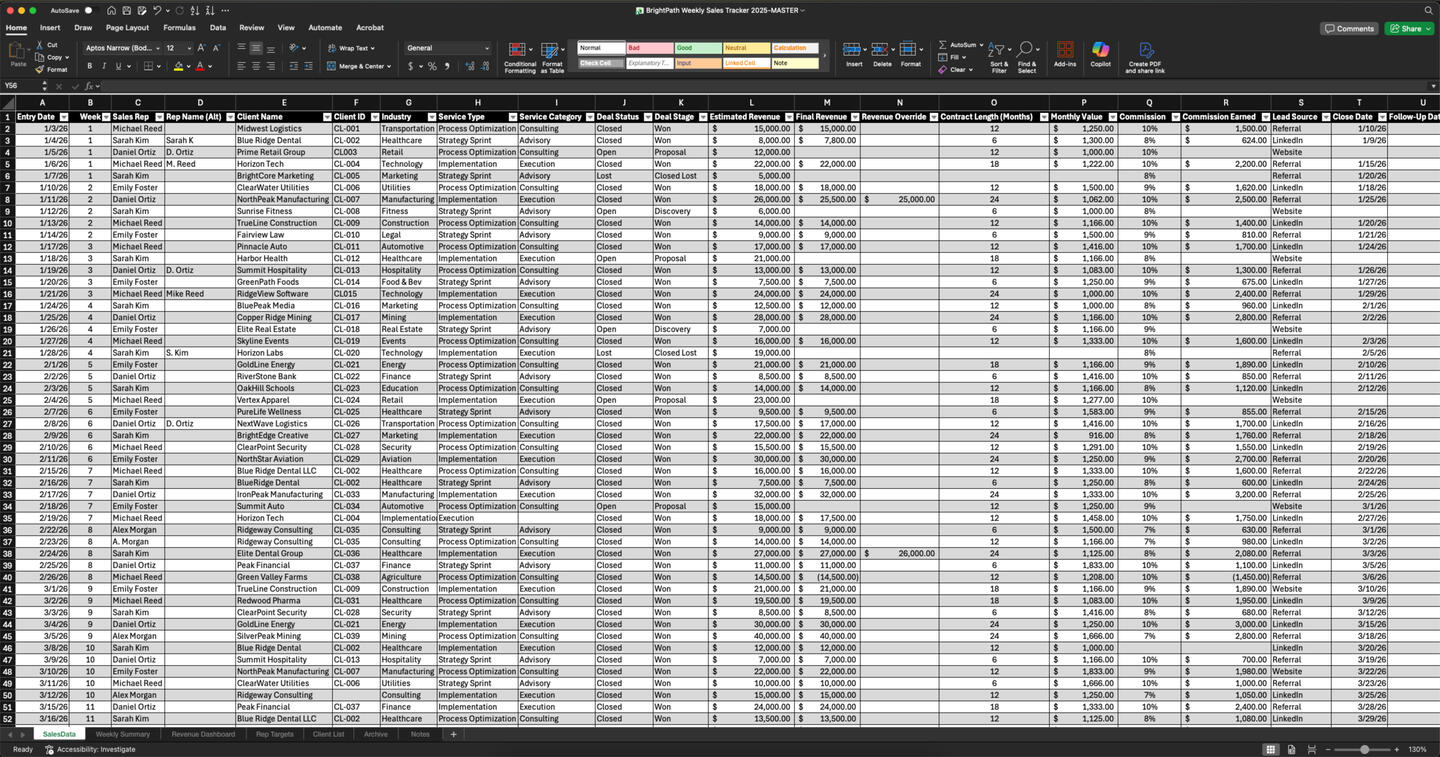Adjust the zoom slider in status bar

click(1364, 749)
